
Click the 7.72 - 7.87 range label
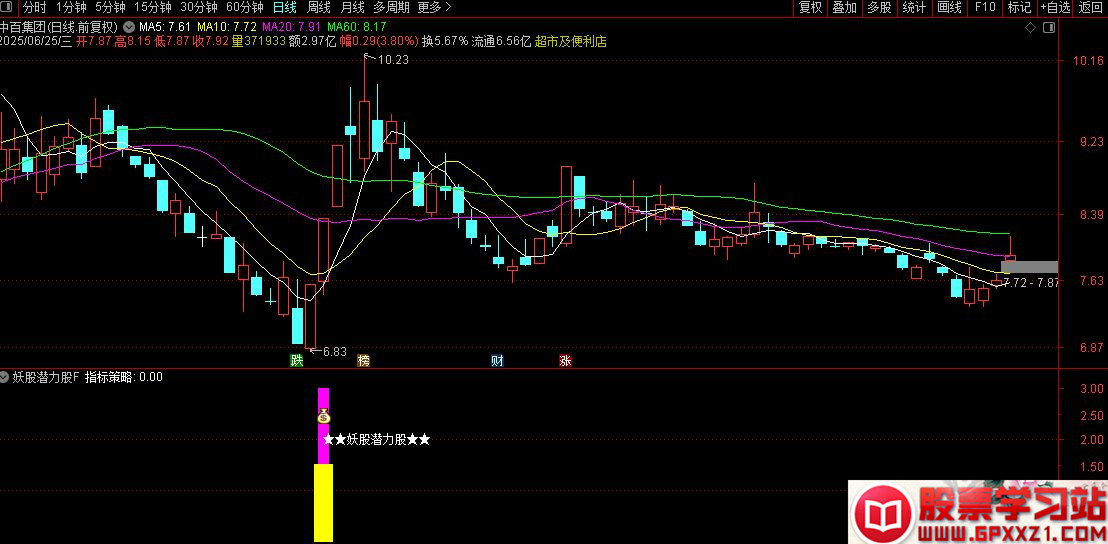[1031, 283]
